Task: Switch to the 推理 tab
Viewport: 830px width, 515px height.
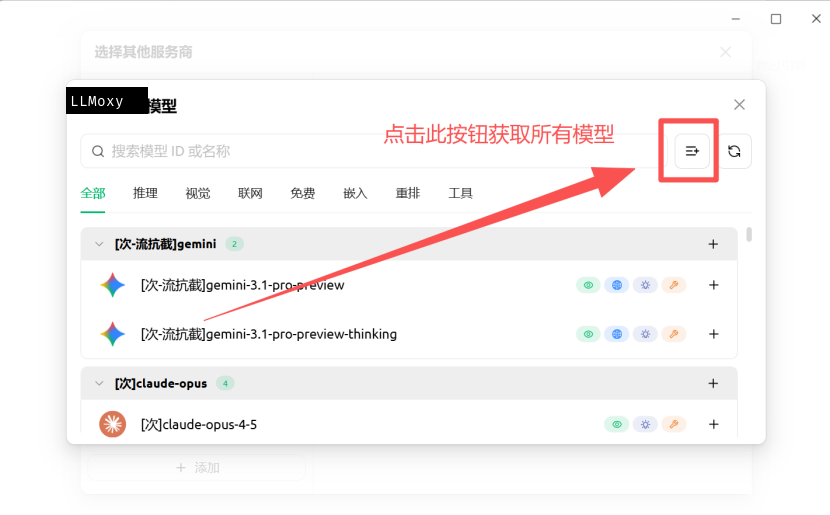Action: pos(145,193)
